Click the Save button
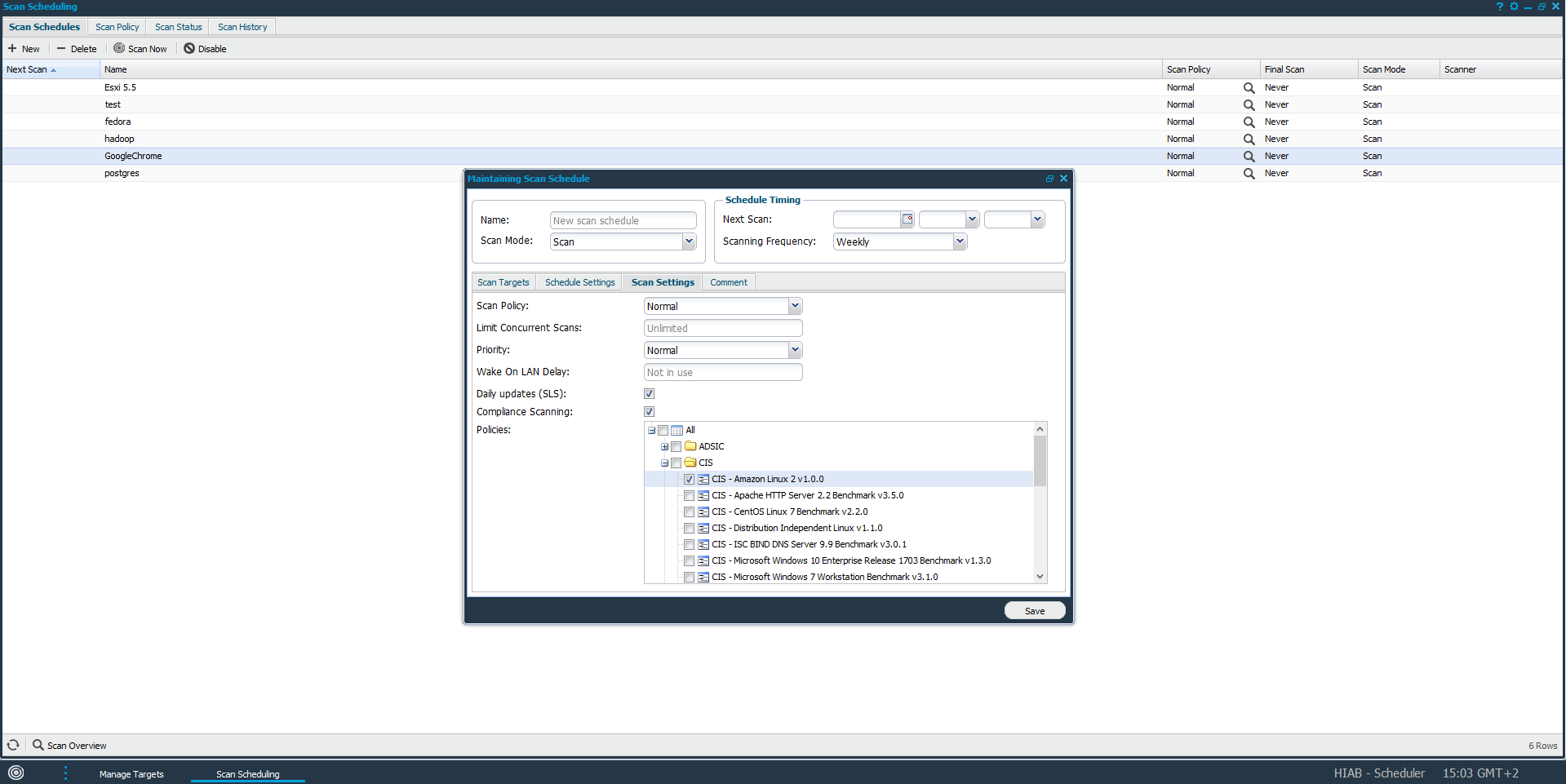The image size is (1566, 784). pos(1034,611)
